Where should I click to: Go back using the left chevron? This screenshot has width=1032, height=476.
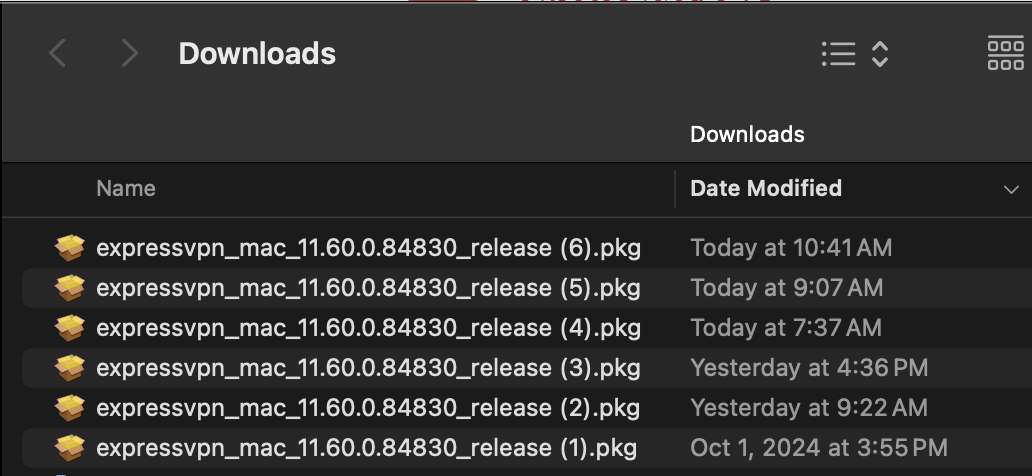[x=58, y=53]
